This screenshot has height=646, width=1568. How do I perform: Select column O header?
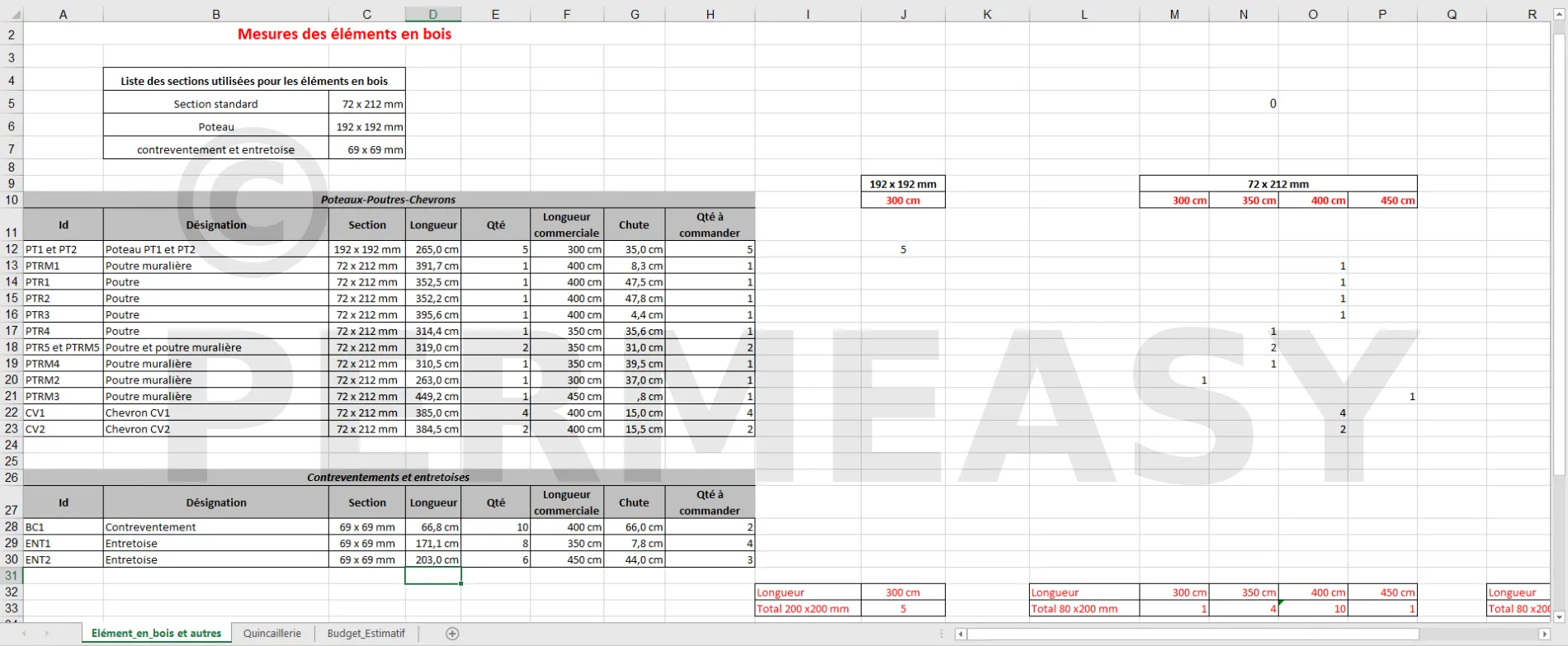[1313, 14]
